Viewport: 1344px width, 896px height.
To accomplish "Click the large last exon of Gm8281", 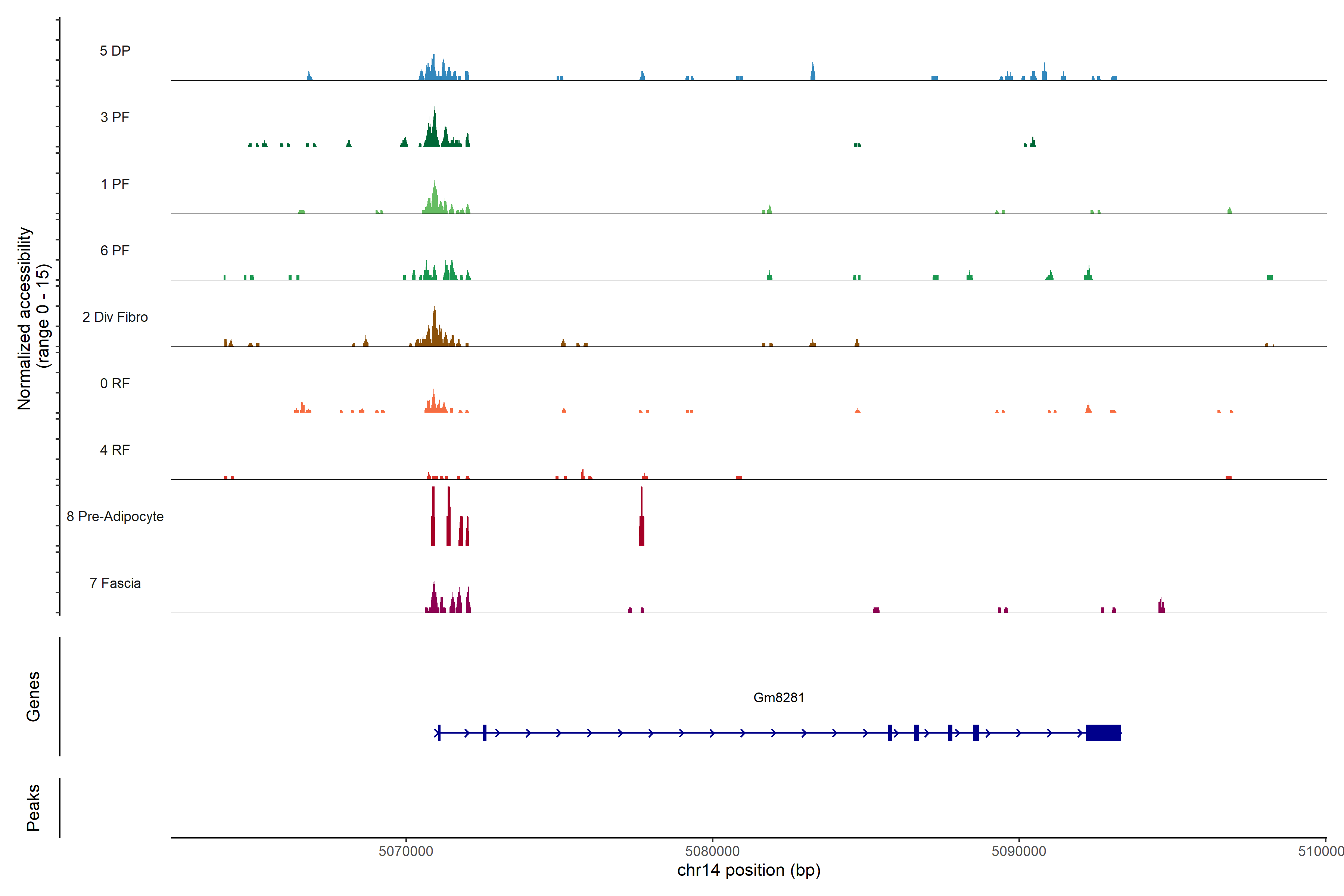I will (1103, 732).
